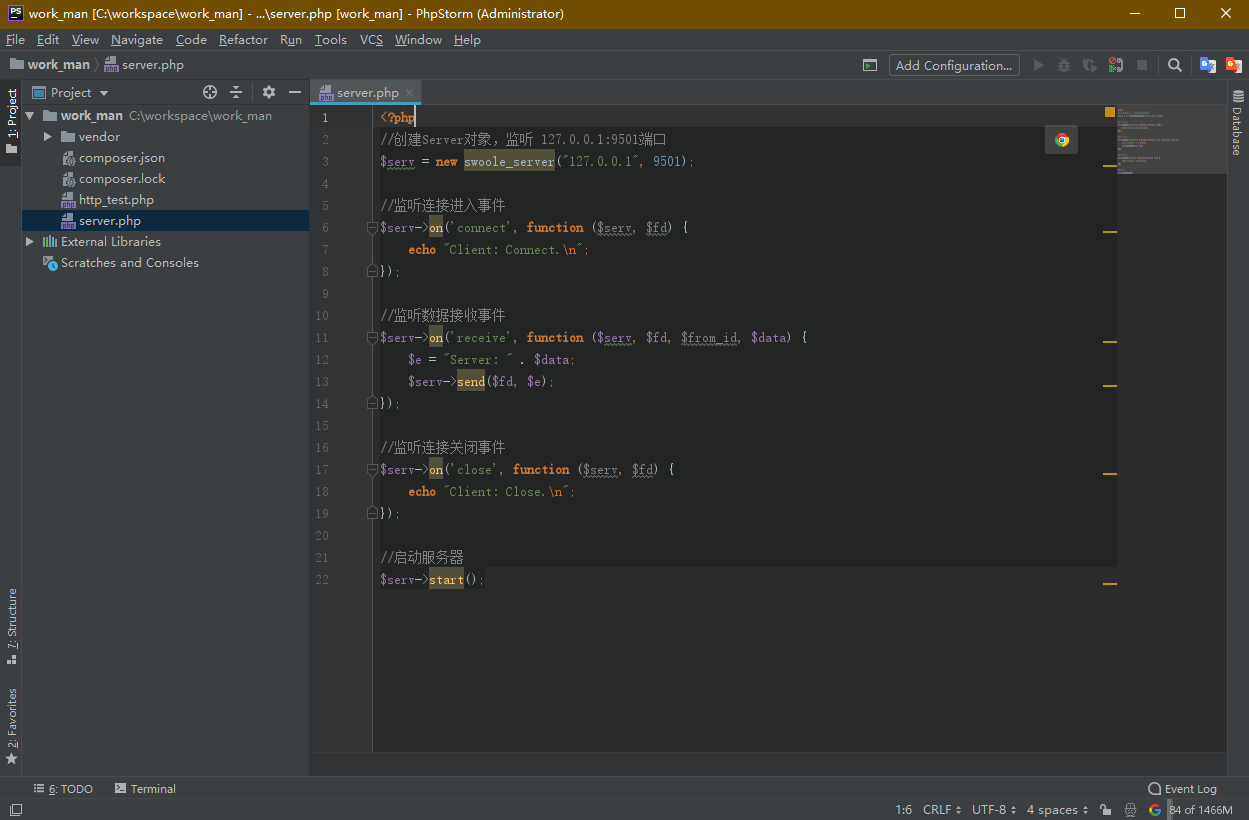The height and width of the screenshot is (820, 1249).
Task: Click the Debug bug icon
Action: click(x=1064, y=65)
